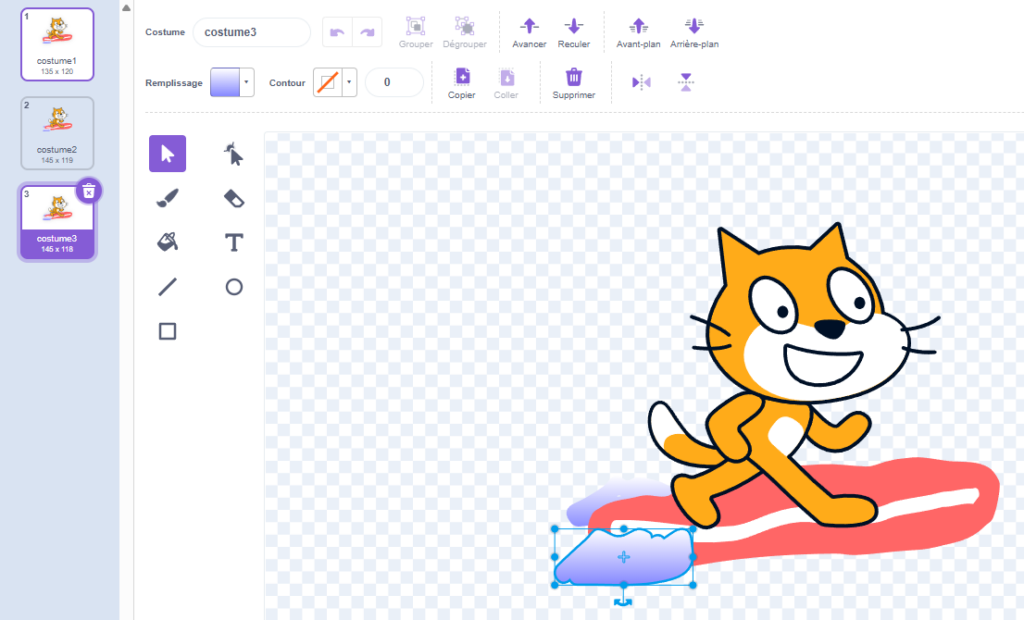
Task: Bring shape forward with Avancer
Action: [529, 33]
